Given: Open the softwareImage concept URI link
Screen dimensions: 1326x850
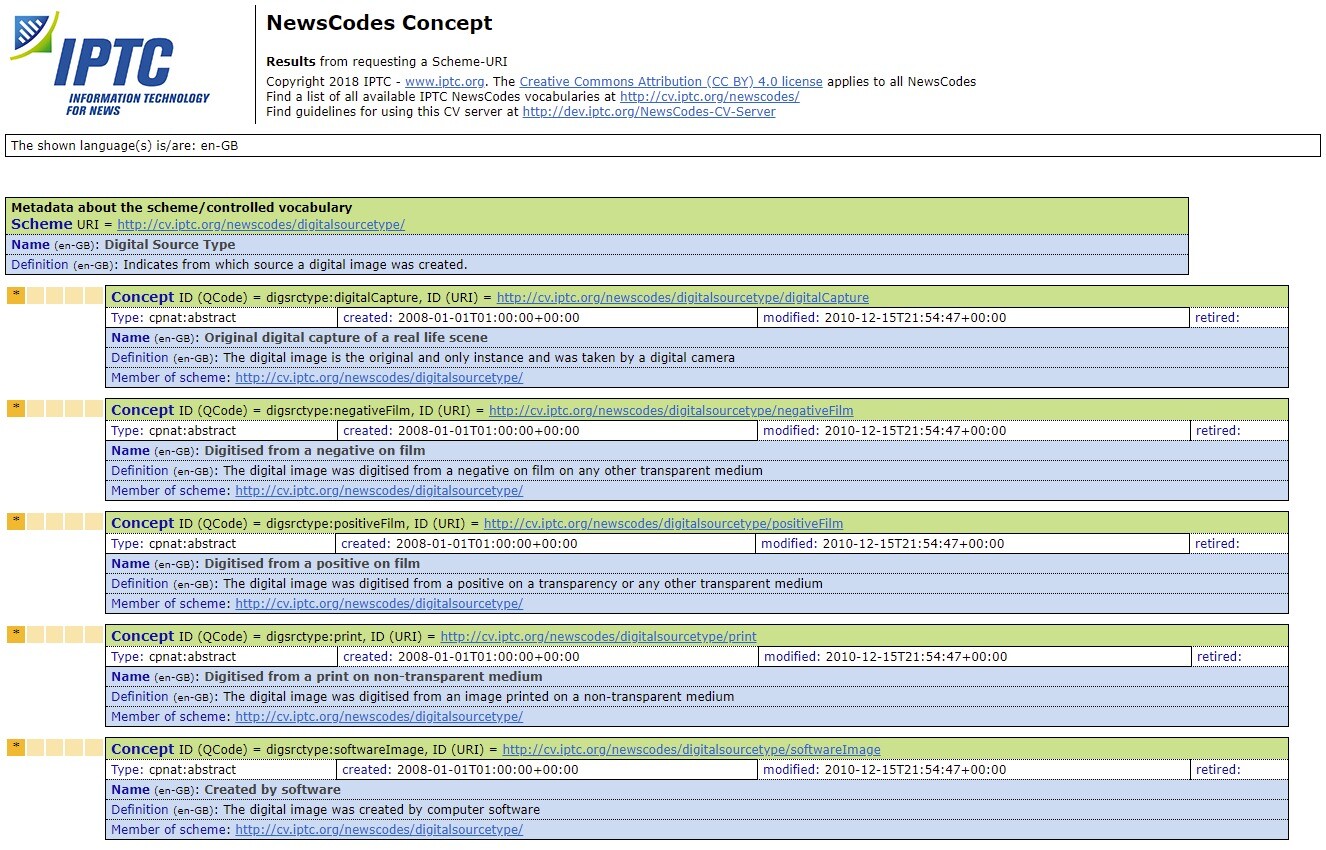Looking at the screenshot, I should coord(691,750).
